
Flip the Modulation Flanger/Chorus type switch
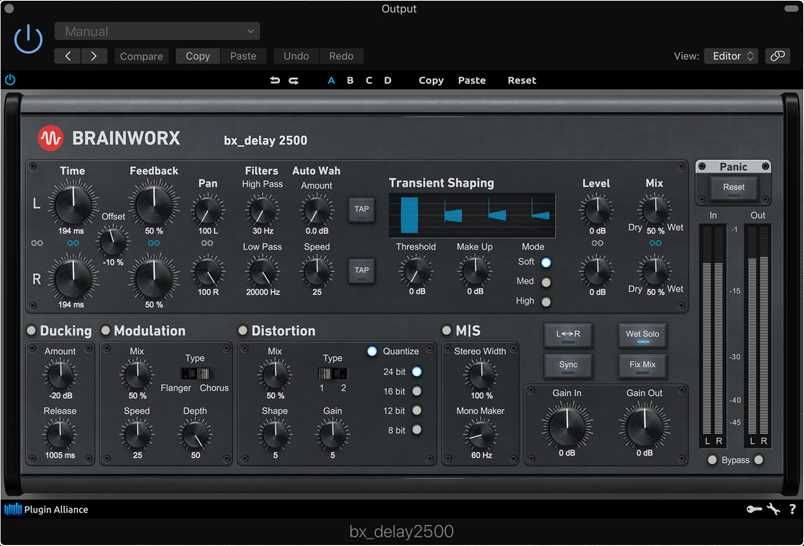click(195, 373)
